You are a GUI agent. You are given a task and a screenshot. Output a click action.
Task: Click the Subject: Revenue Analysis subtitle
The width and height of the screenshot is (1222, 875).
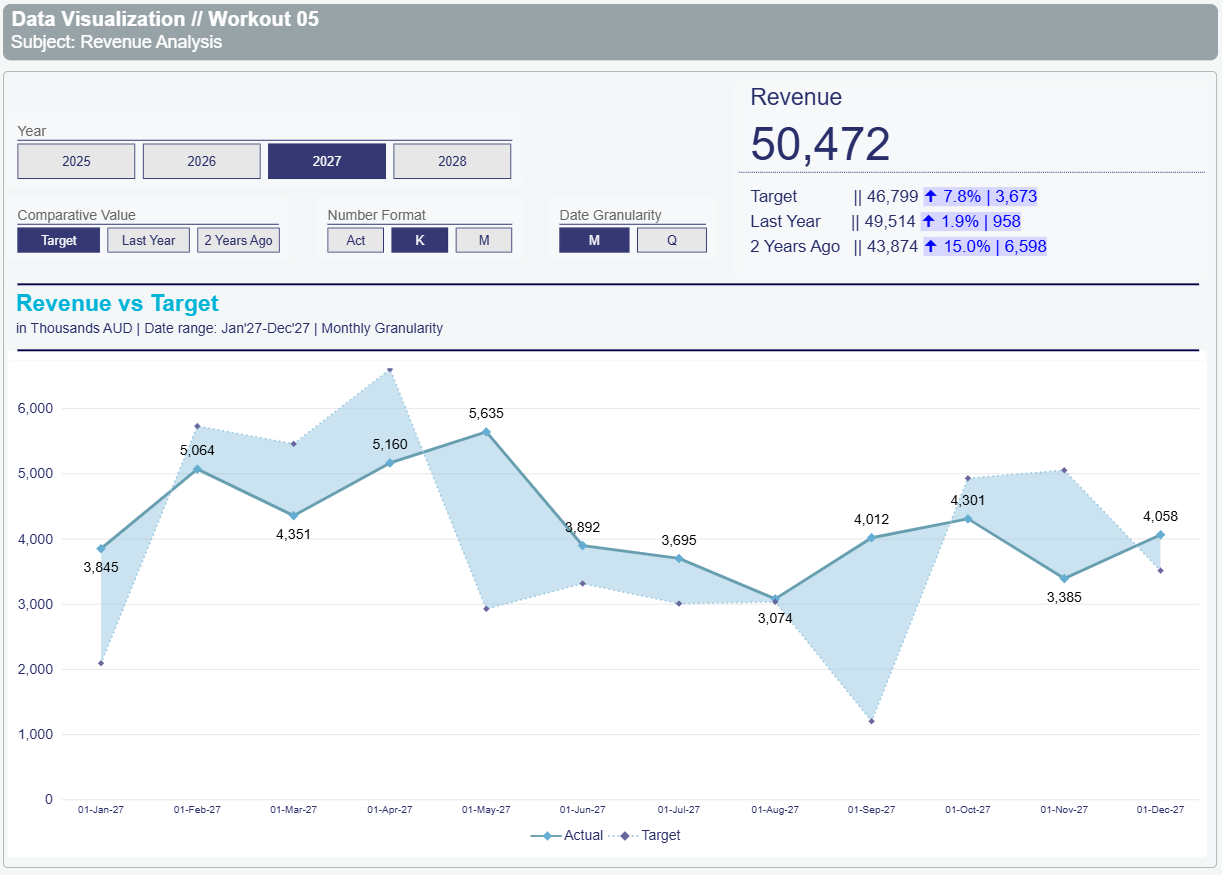point(117,42)
